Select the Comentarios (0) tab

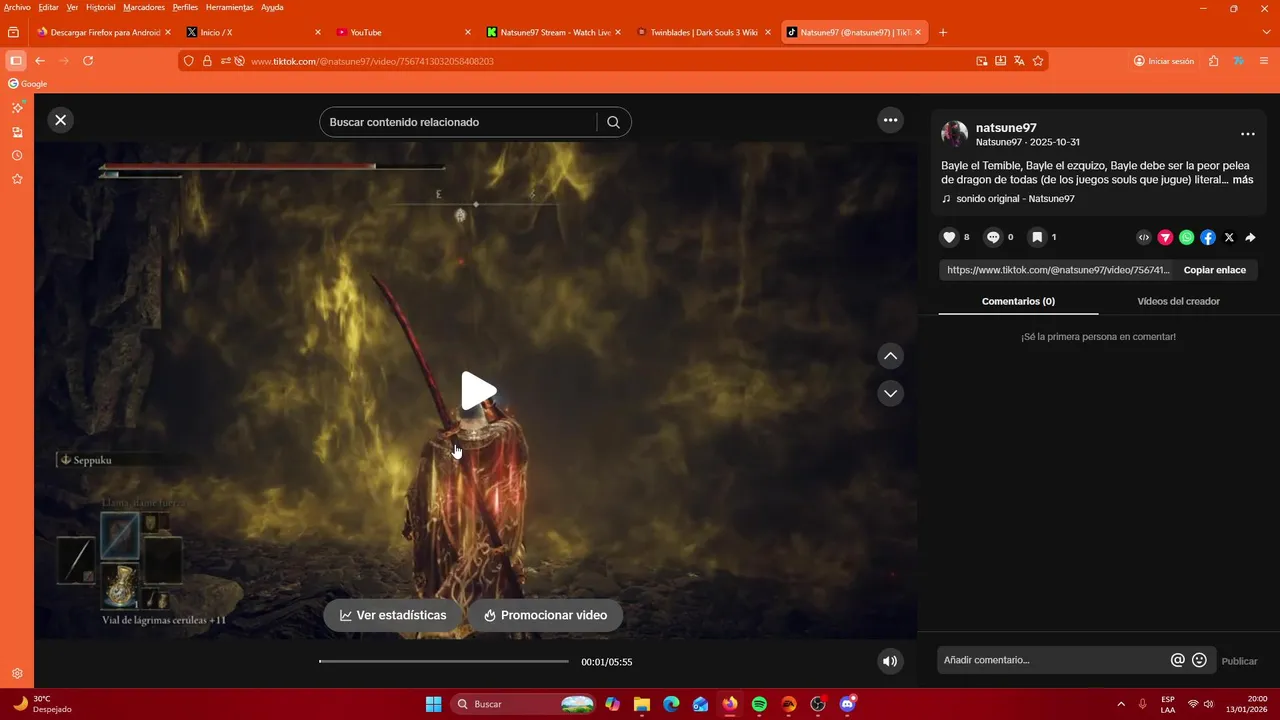coord(1018,301)
